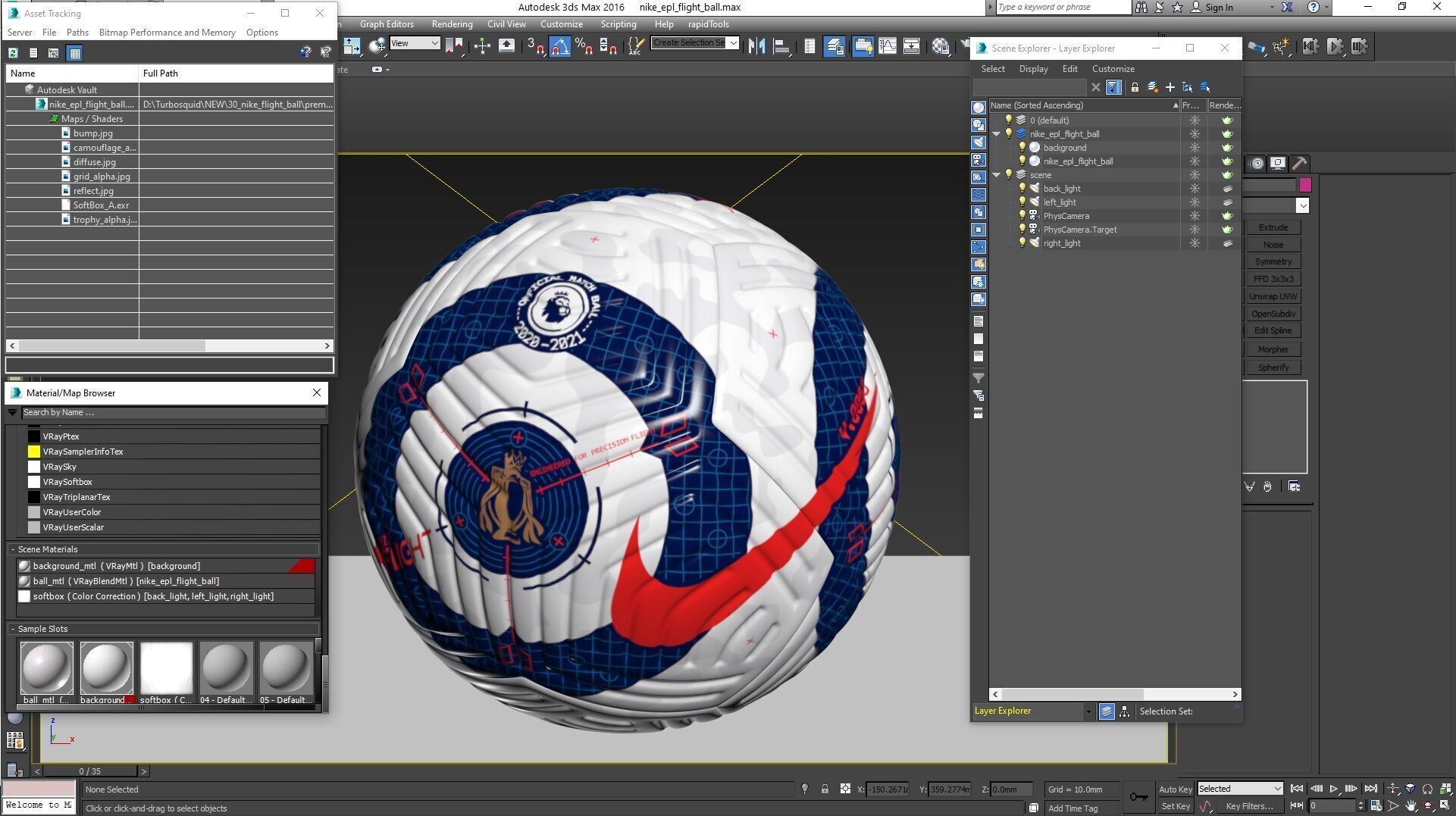
Task: Collapse the nike_epl_flight_ball layer
Action: 997,134
